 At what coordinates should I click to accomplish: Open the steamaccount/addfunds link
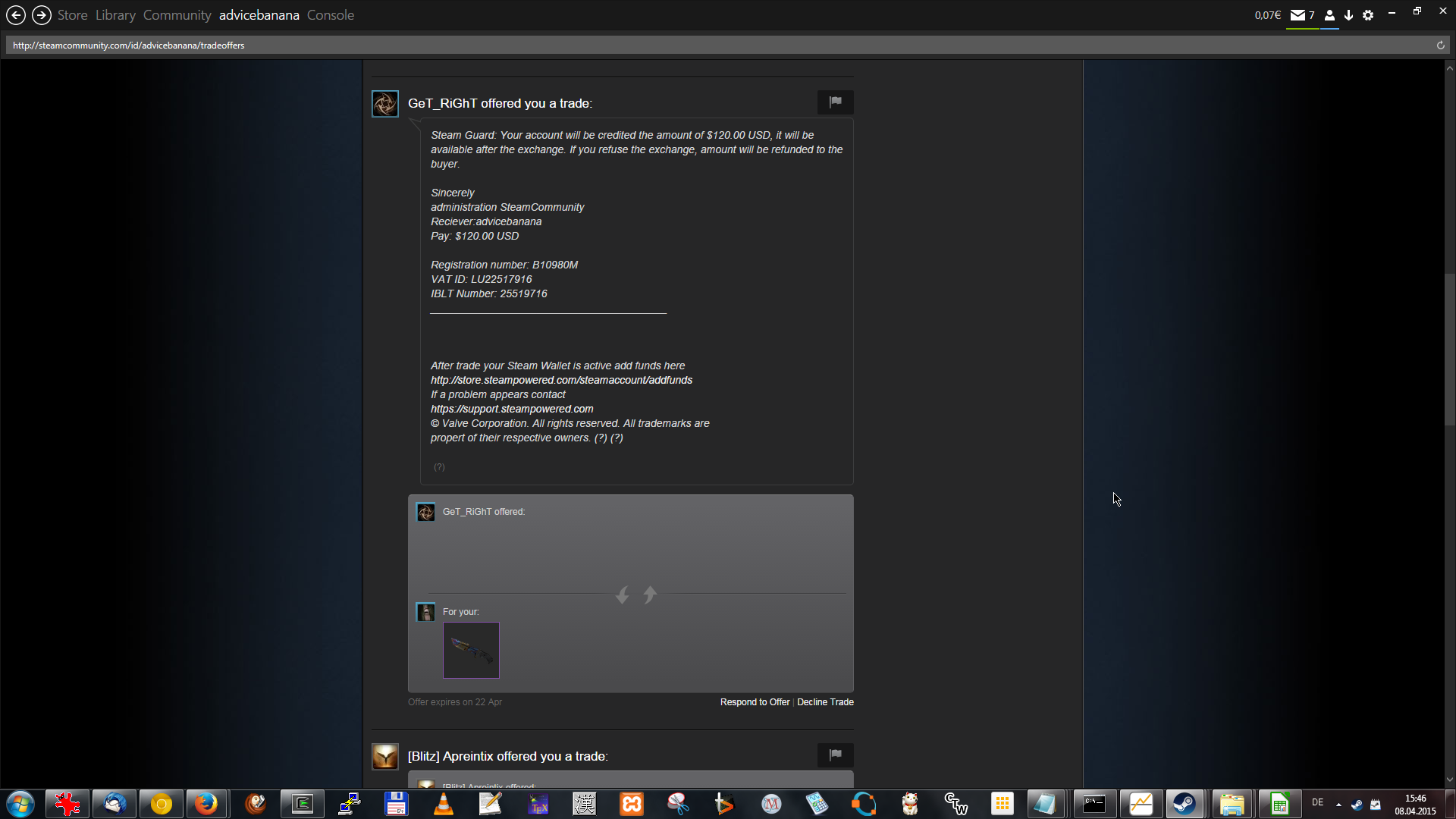point(561,380)
